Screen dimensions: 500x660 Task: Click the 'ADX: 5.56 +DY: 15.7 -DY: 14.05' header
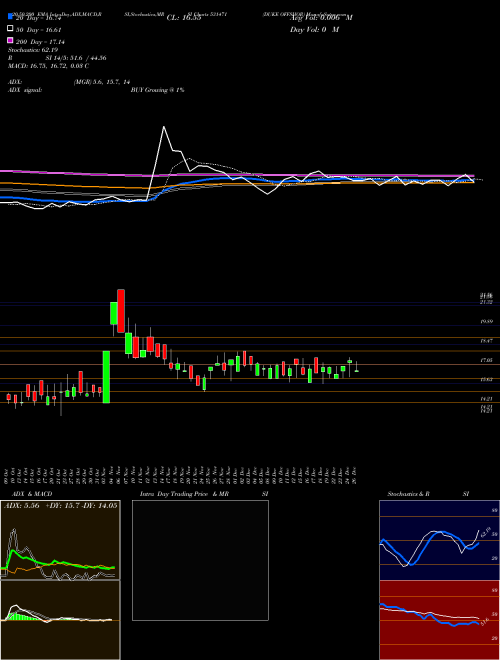61,506
